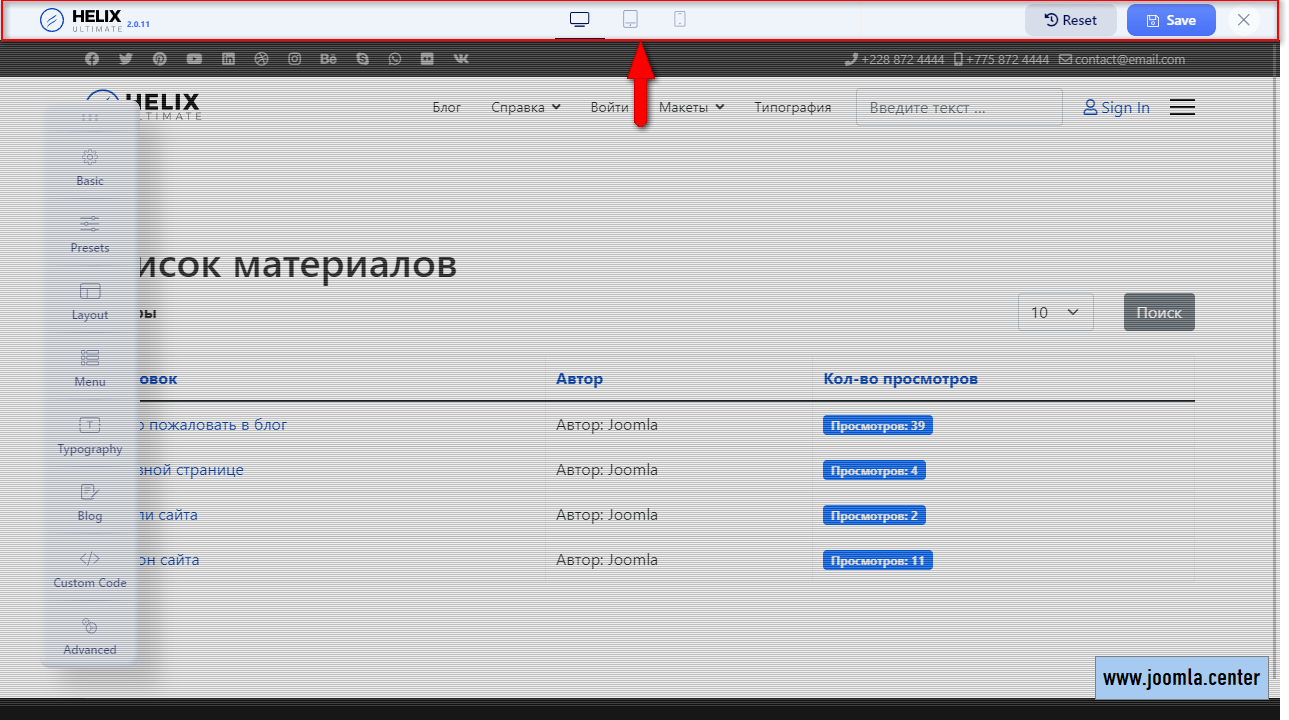Screen dimensions: 1289x720
Task: Click the Save button
Action: point(1171,20)
